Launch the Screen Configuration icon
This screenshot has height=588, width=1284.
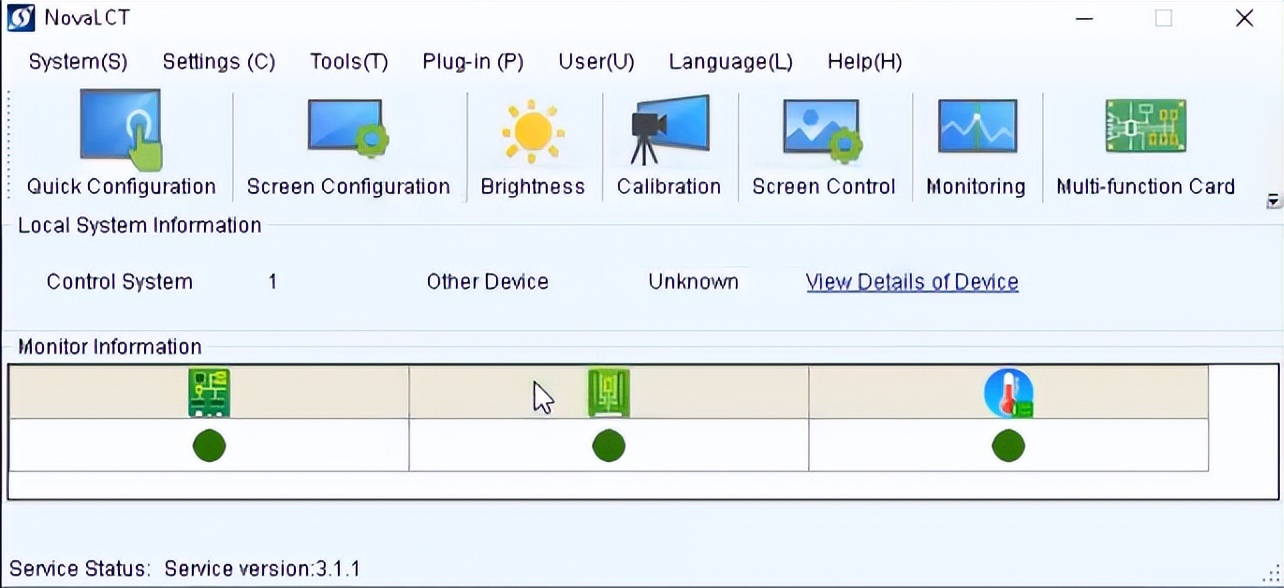point(348,129)
